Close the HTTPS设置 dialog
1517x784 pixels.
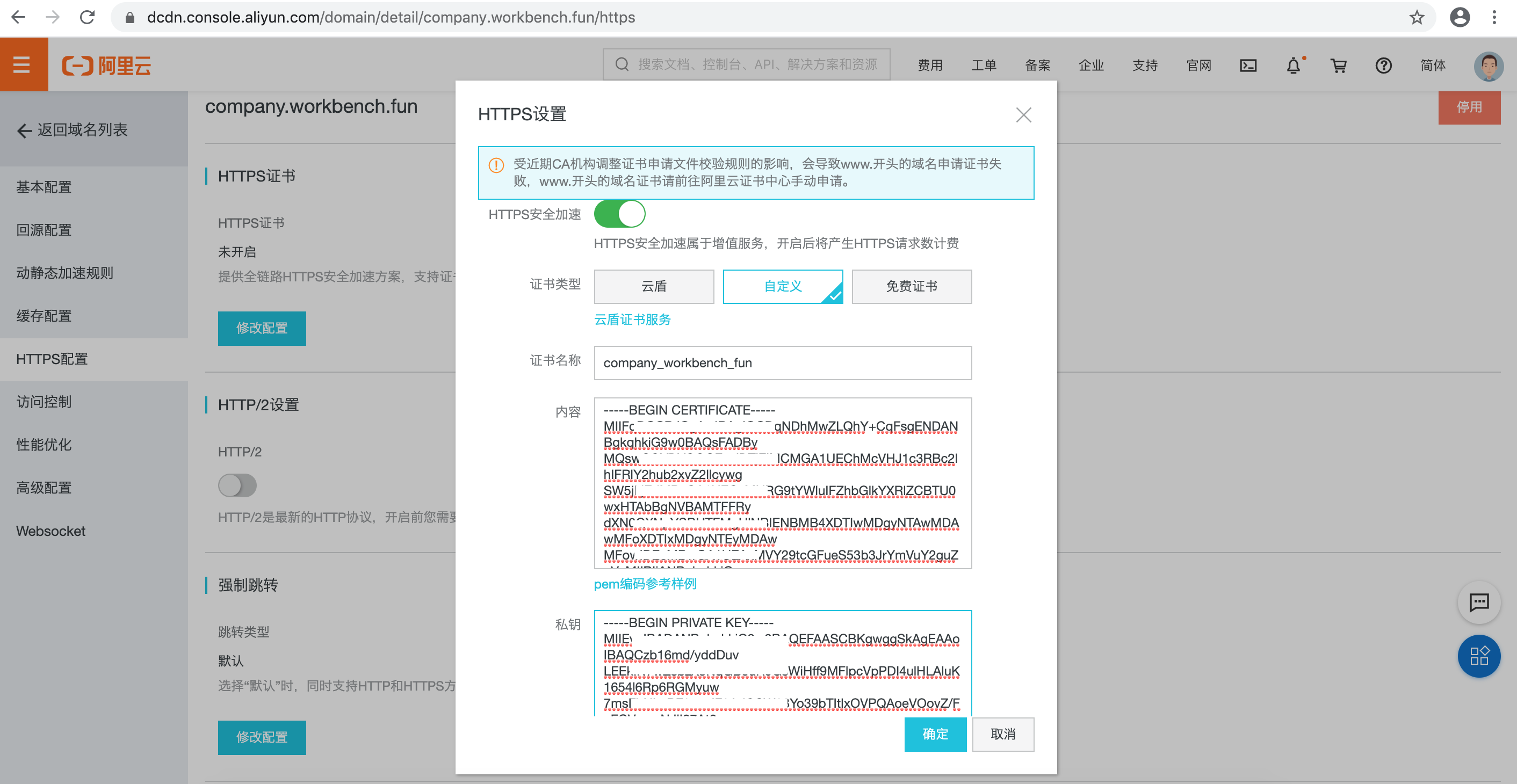click(1023, 115)
